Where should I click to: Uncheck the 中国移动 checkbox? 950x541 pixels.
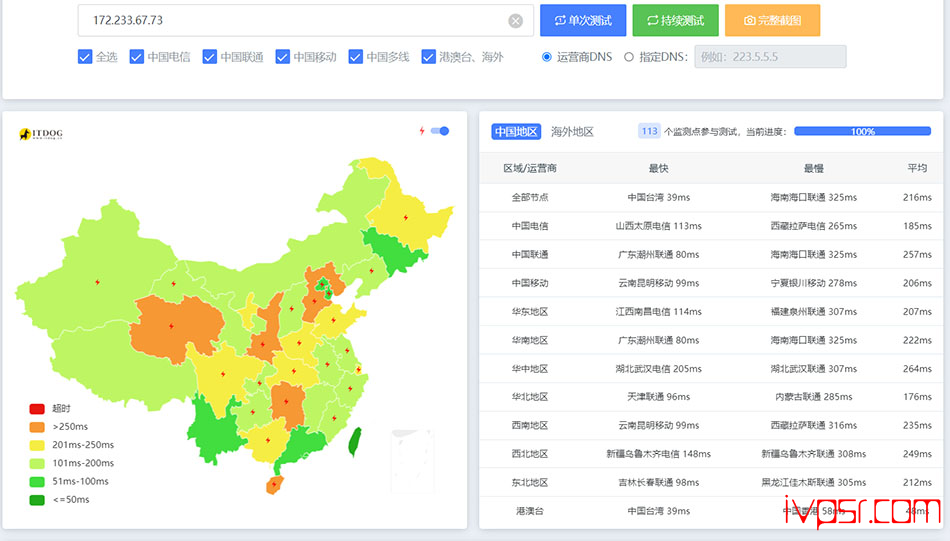click(282, 57)
